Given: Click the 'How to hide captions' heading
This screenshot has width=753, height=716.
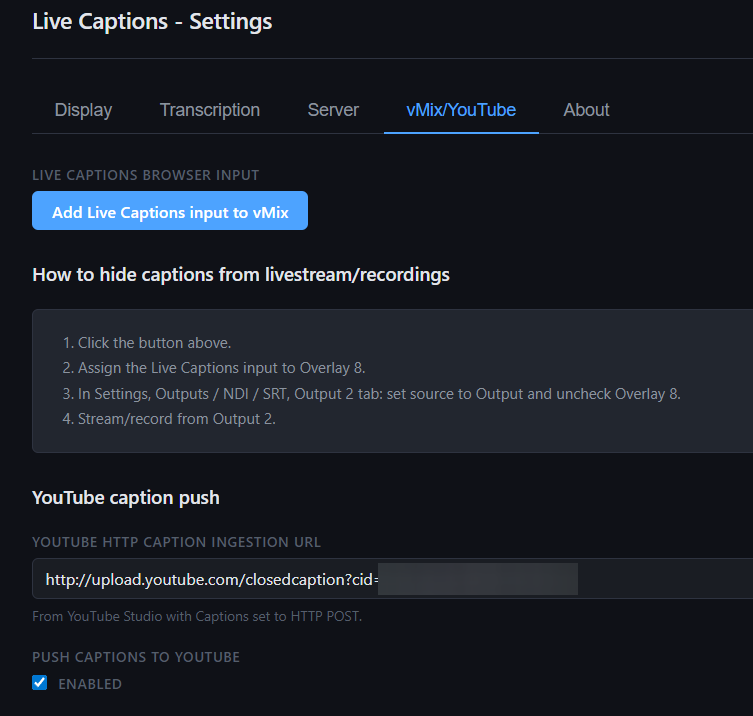Looking at the screenshot, I should (241, 275).
